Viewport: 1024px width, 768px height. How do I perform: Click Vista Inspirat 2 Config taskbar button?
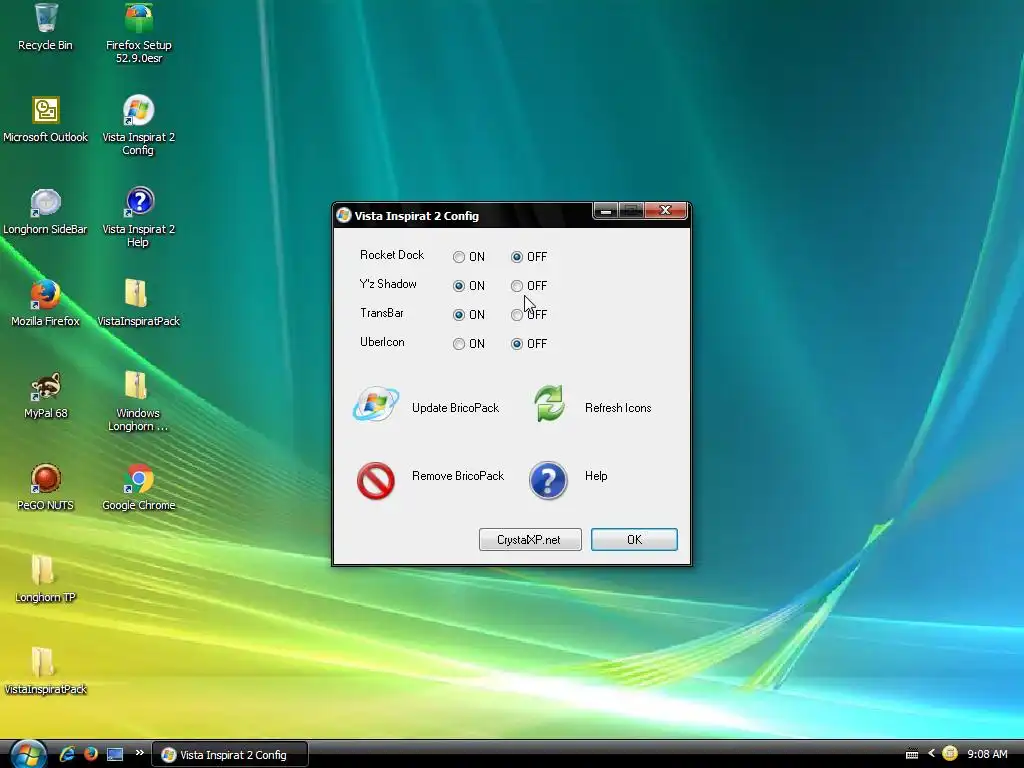coord(230,755)
